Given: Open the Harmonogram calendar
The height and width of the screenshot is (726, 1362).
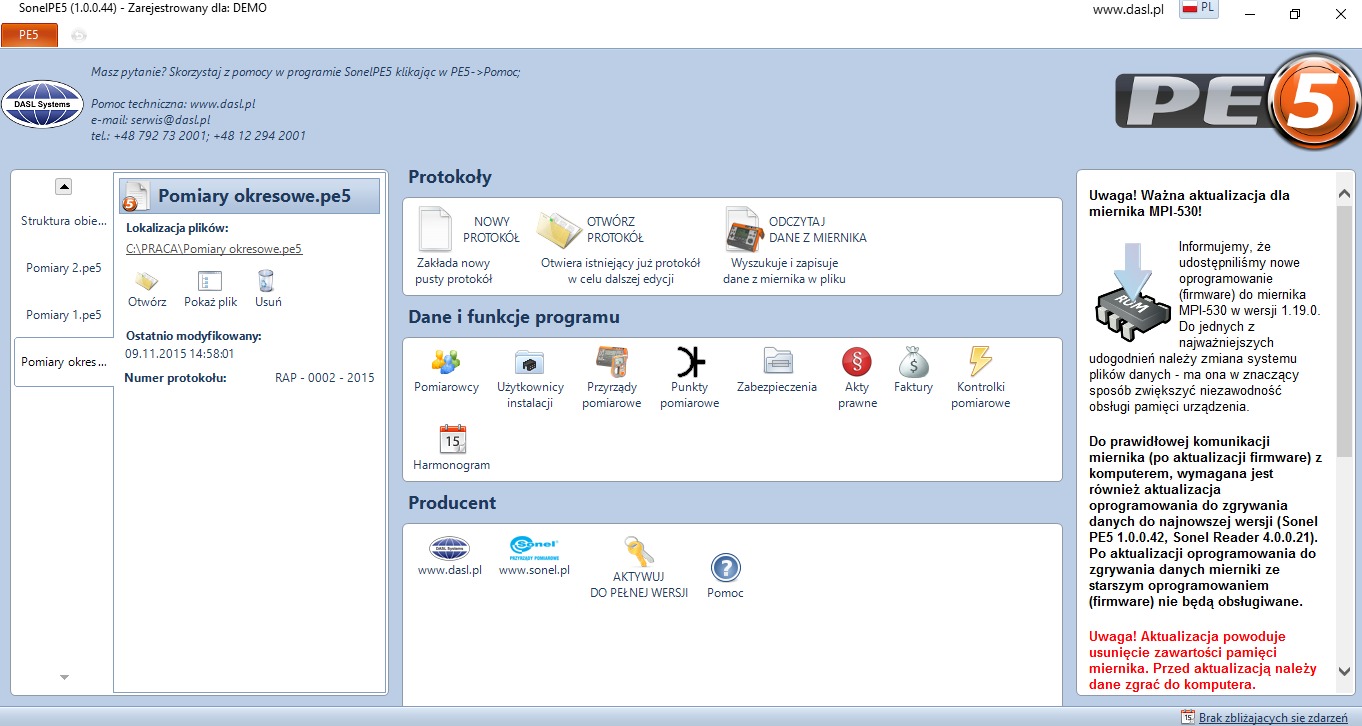Looking at the screenshot, I should pyautogui.click(x=452, y=440).
